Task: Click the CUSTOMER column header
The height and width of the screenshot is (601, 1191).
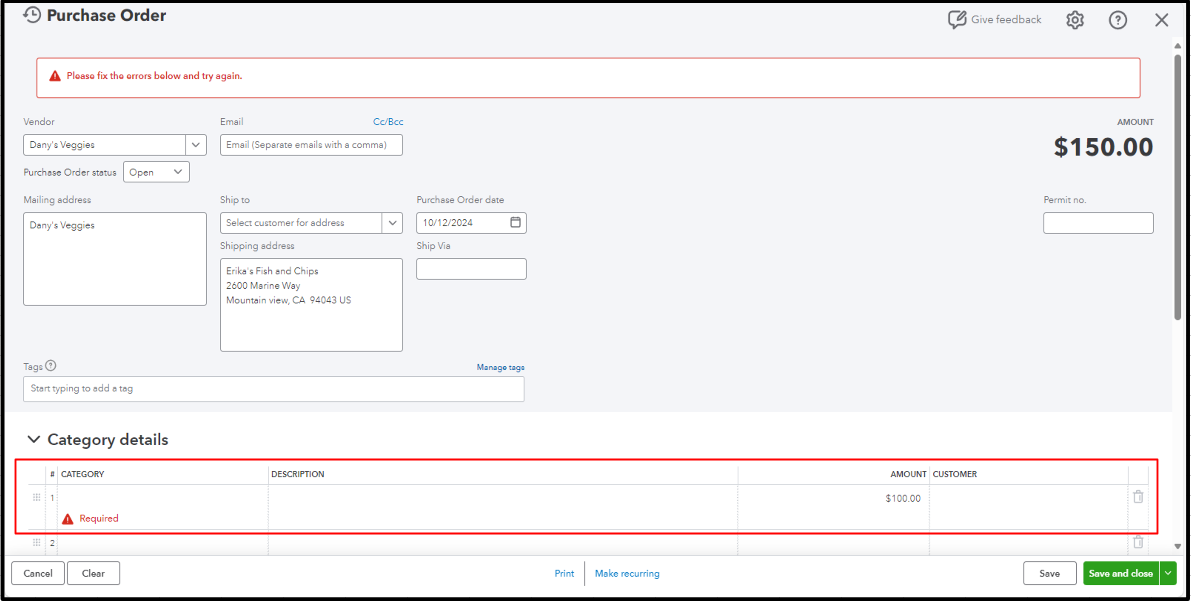Action: 955,474
